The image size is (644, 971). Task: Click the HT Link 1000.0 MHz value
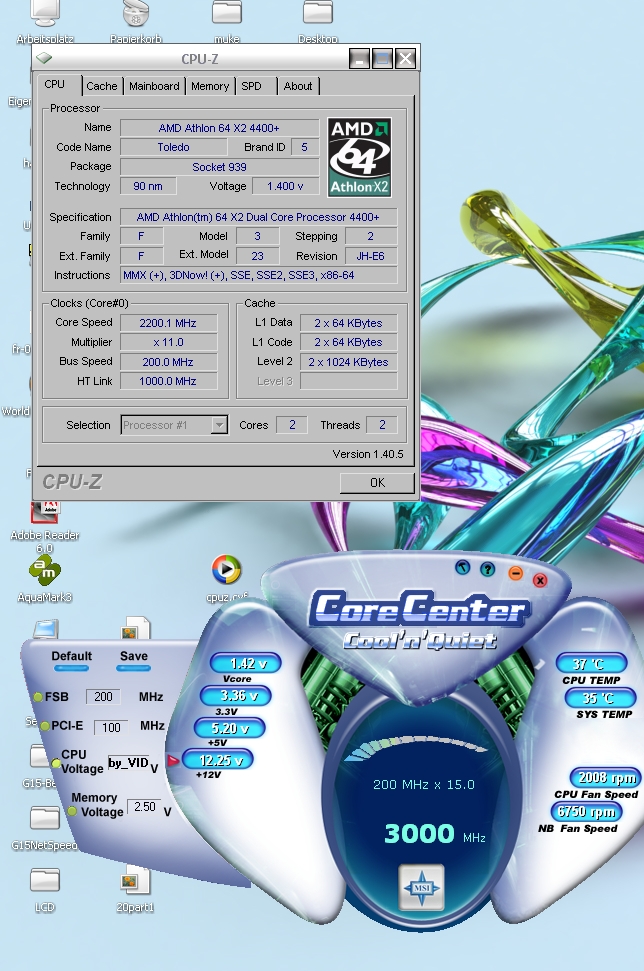pyautogui.click(x=168, y=381)
